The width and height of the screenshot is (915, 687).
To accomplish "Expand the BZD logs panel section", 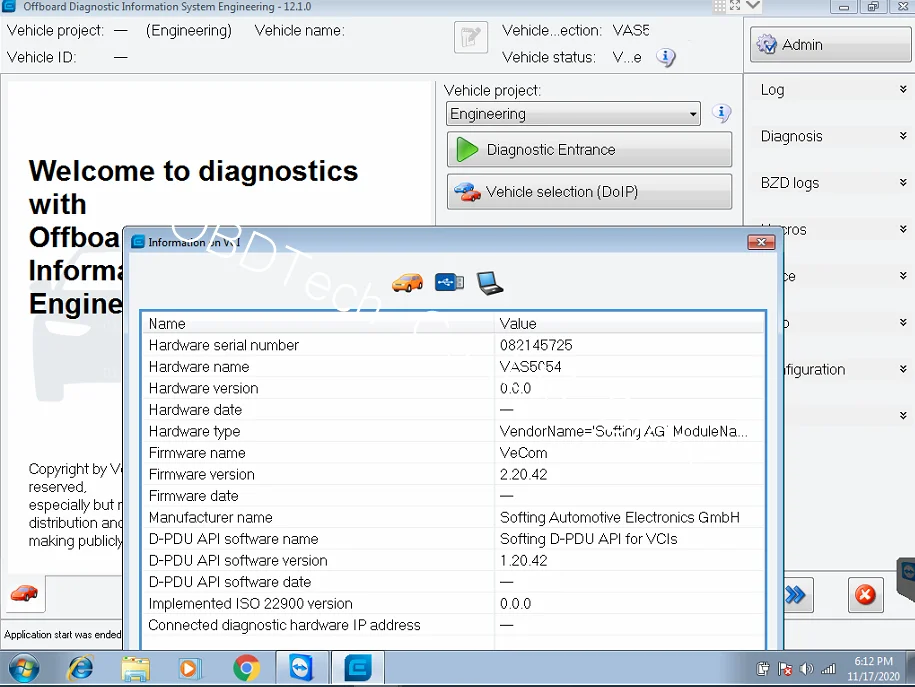I will point(903,182).
